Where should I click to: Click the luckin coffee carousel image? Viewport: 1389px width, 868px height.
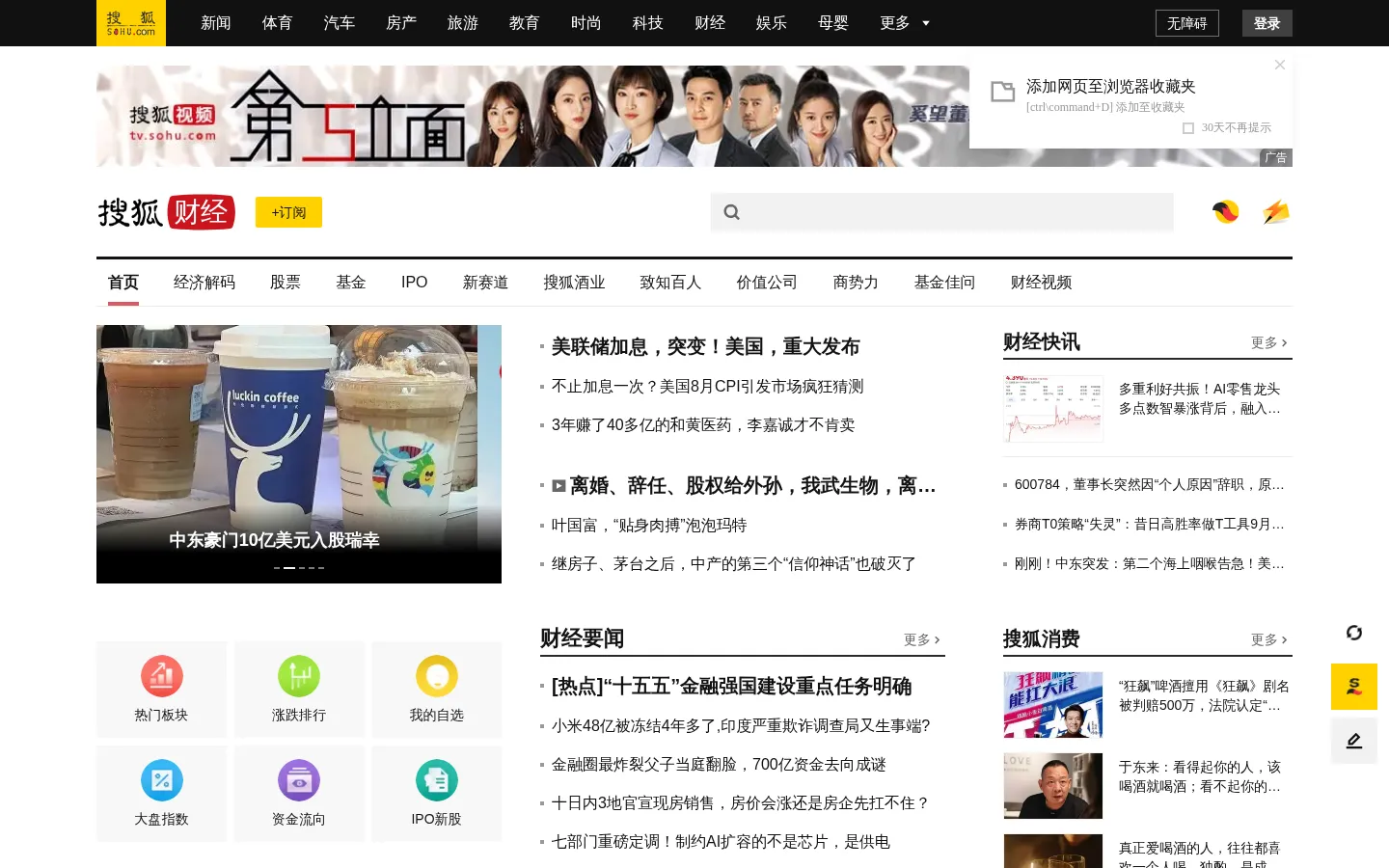[299, 454]
